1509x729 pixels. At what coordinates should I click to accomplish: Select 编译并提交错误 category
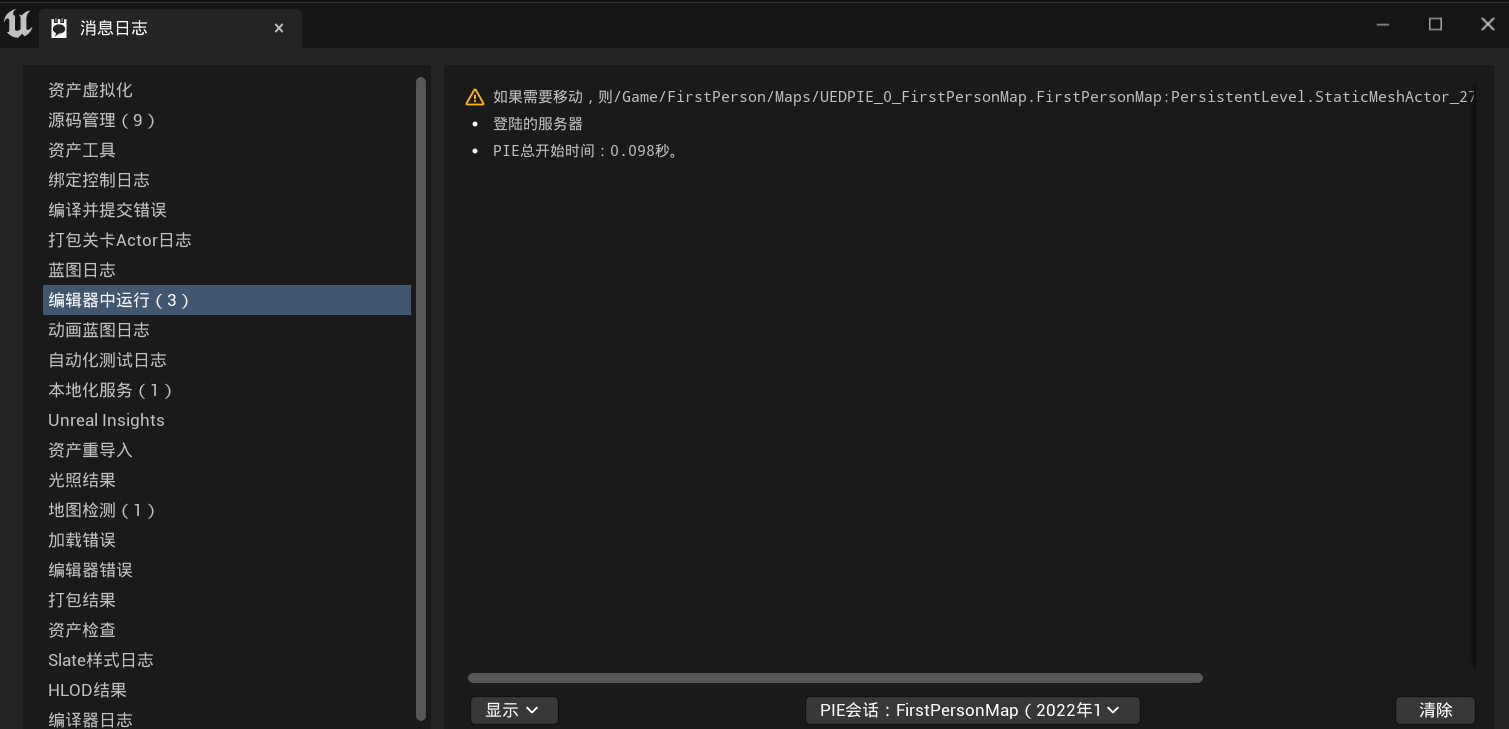point(227,210)
